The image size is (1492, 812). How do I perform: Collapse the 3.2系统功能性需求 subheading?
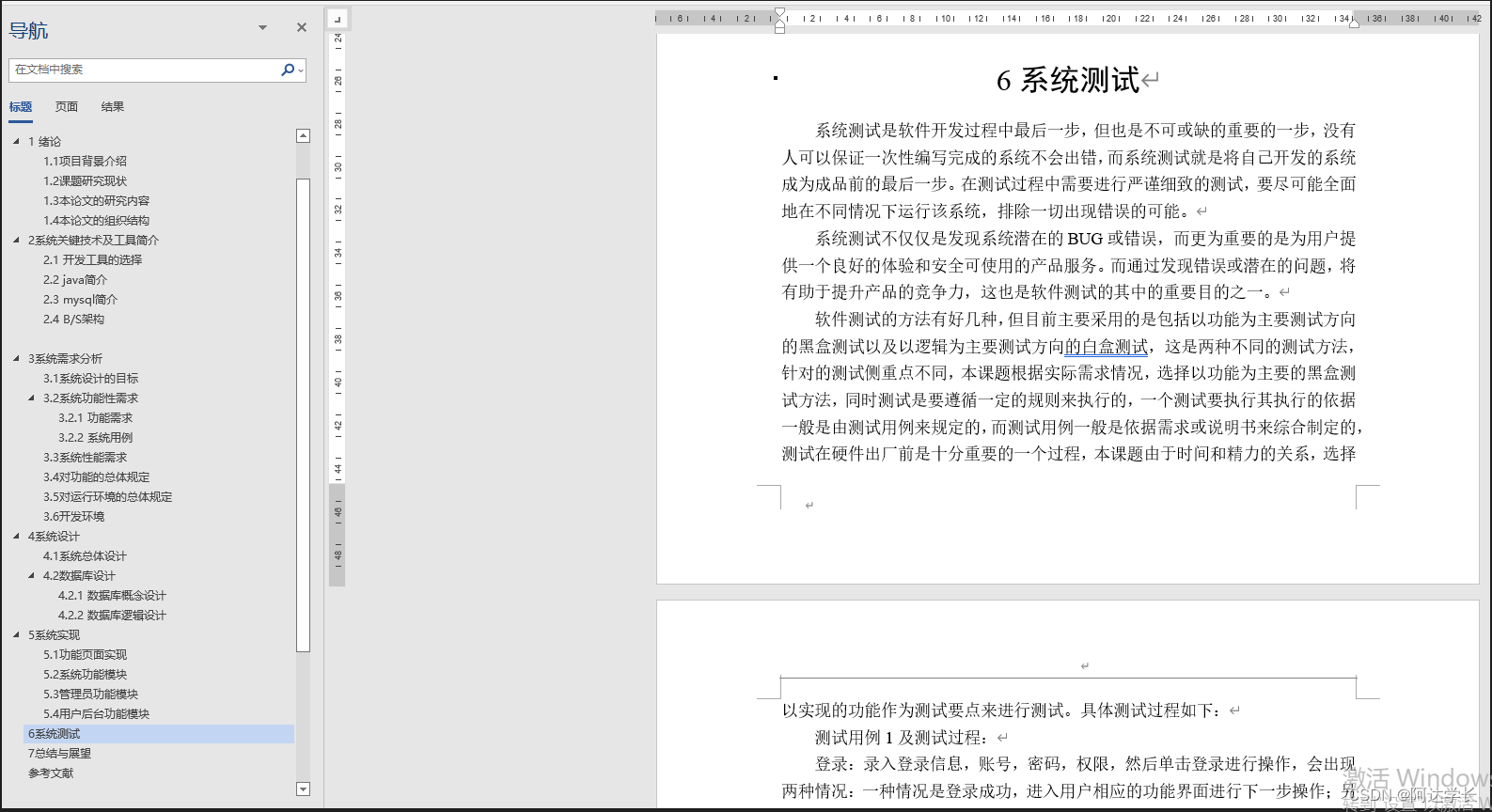tap(31, 398)
